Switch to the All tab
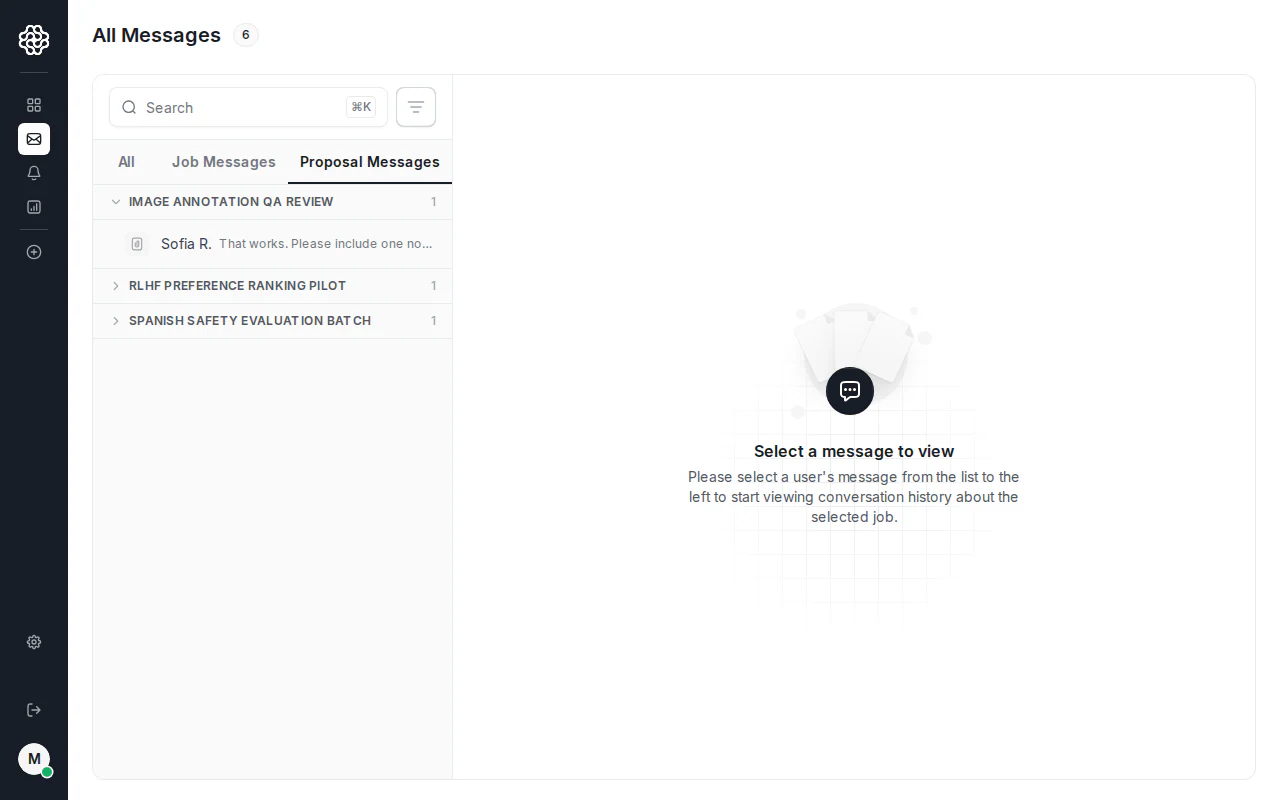The height and width of the screenshot is (800, 1280). pos(126,162)
